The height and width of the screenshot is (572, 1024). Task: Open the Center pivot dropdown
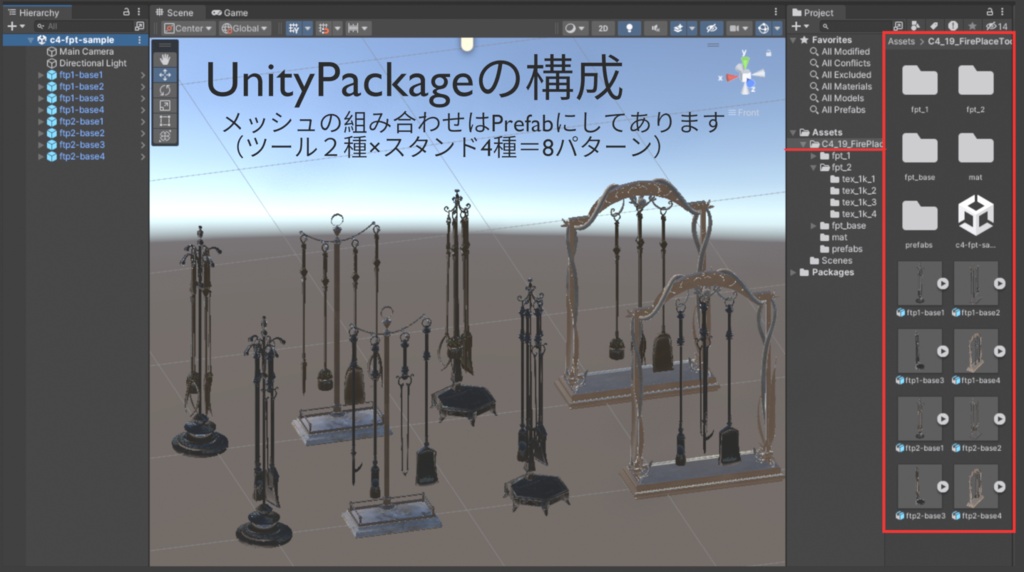pos(188,28)
